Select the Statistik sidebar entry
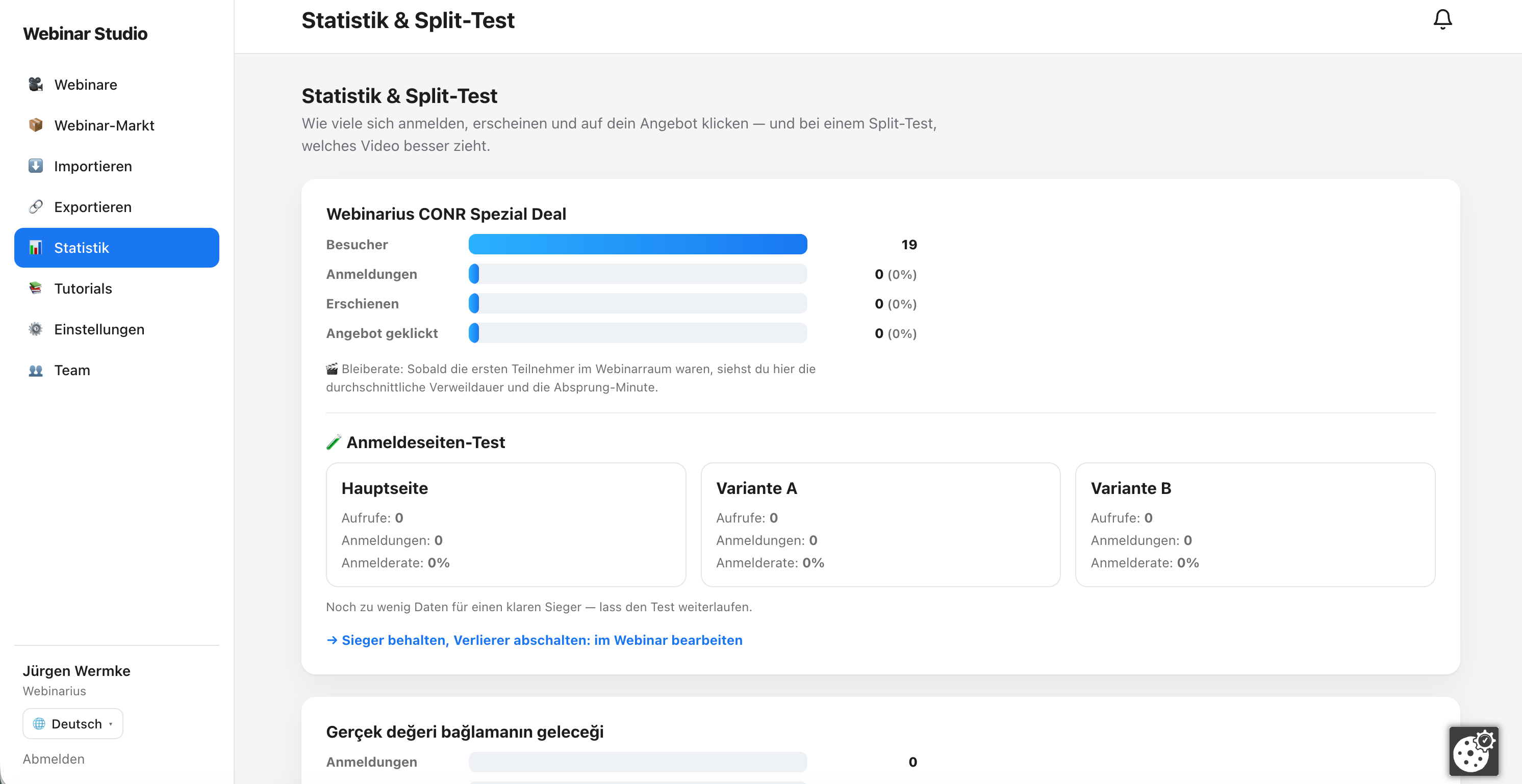1522x784 pixels. coord(116,247)
